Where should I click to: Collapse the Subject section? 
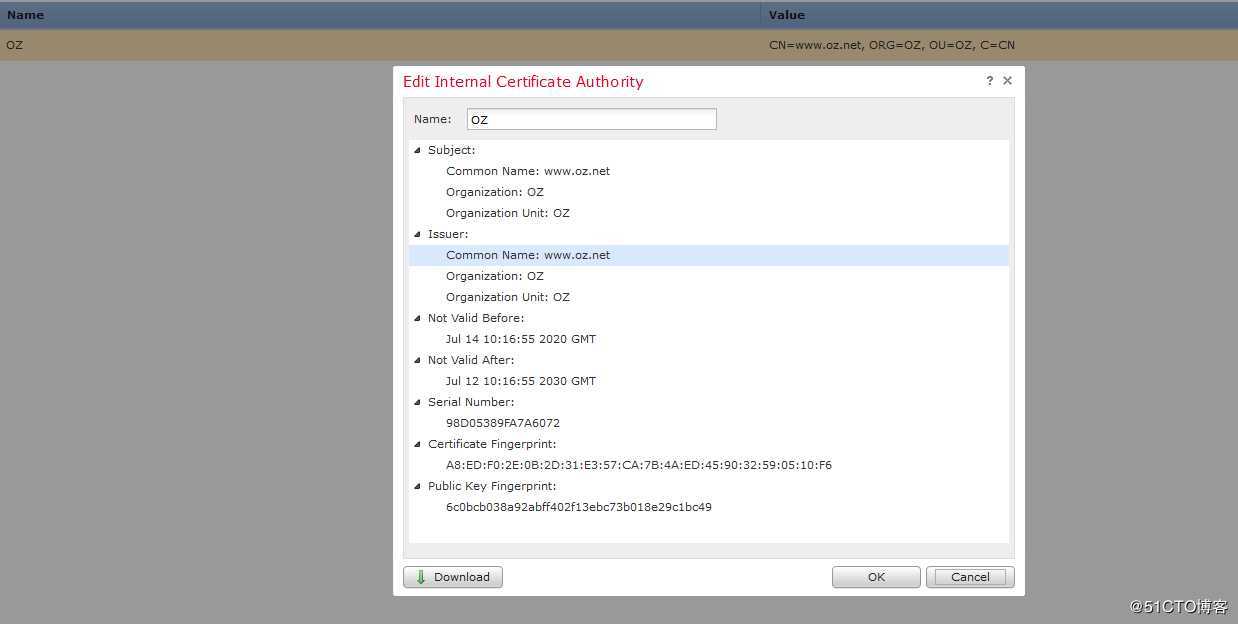(x=418, y=150)
